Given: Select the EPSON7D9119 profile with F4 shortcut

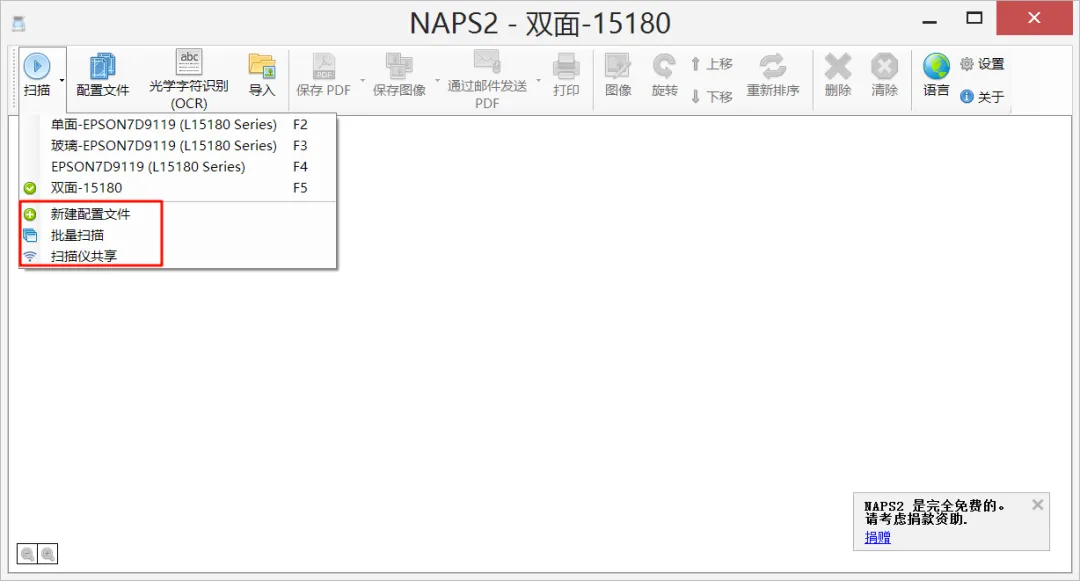Looking at the screenshot, I should pyautogui.click(x=178, y=167).
